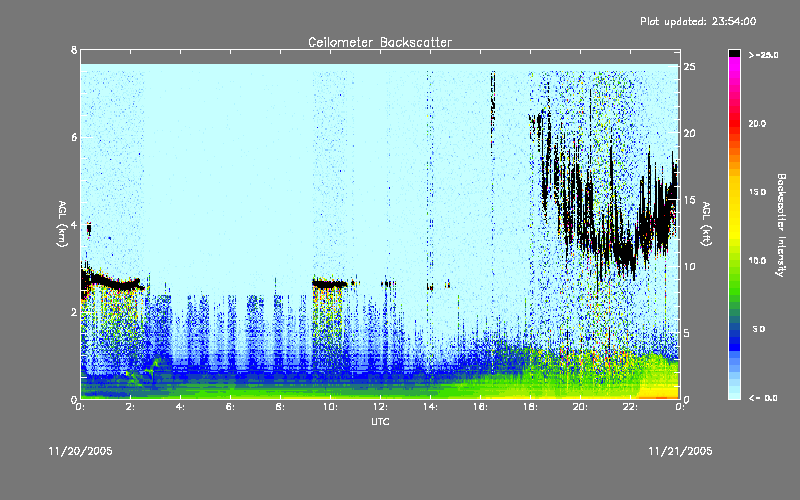Click the 'Plot updated: 23:54:00' timestamp
The image size is (800, 500).
pos(698,21)
